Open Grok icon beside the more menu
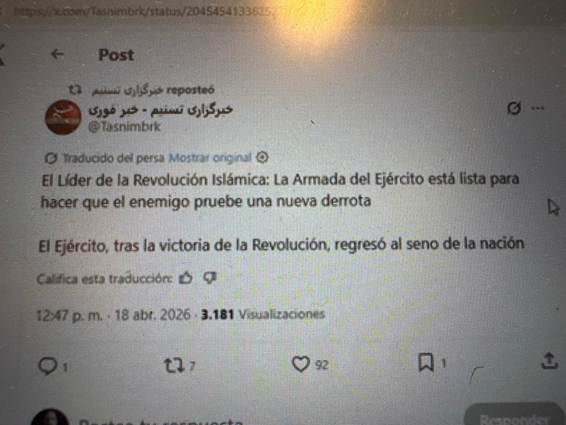This screenshot has height=425, width=566. click(x=514, y=108)
